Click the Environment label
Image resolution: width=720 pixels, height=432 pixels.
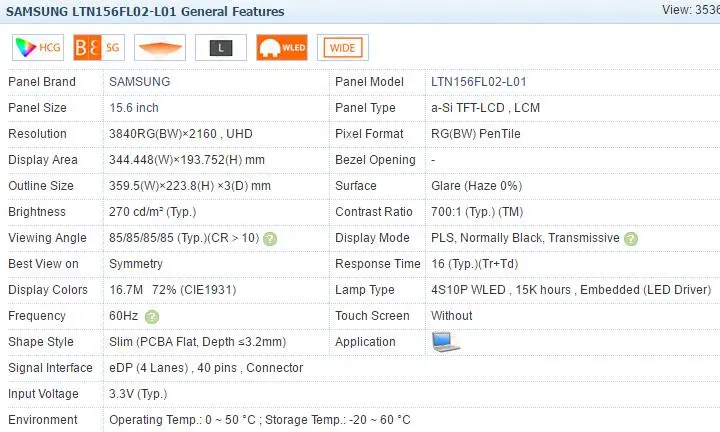[x=43, y=420]
